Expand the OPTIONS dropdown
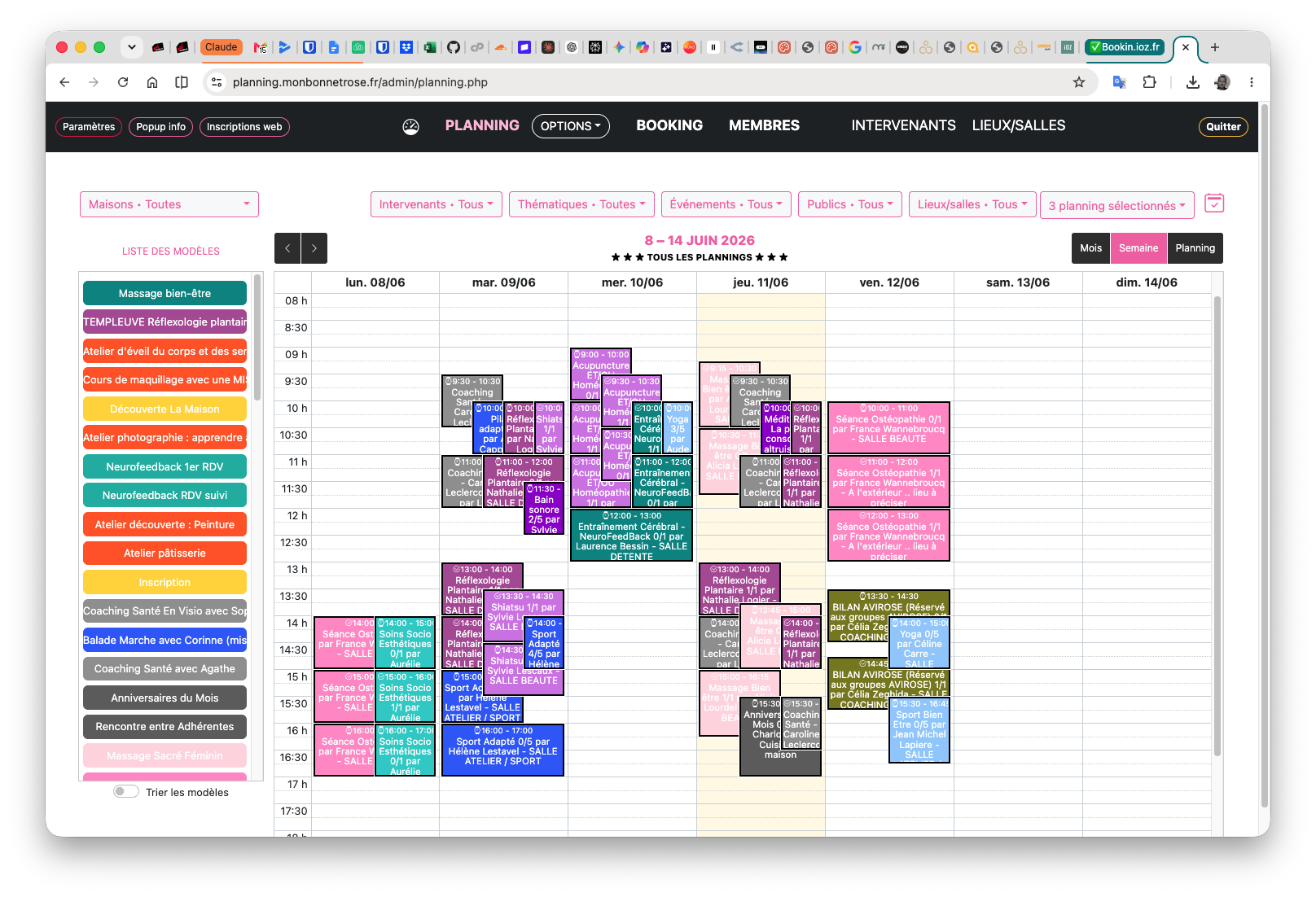The width and height of the screenshot is (1316, 897). [x=571, y=126]
